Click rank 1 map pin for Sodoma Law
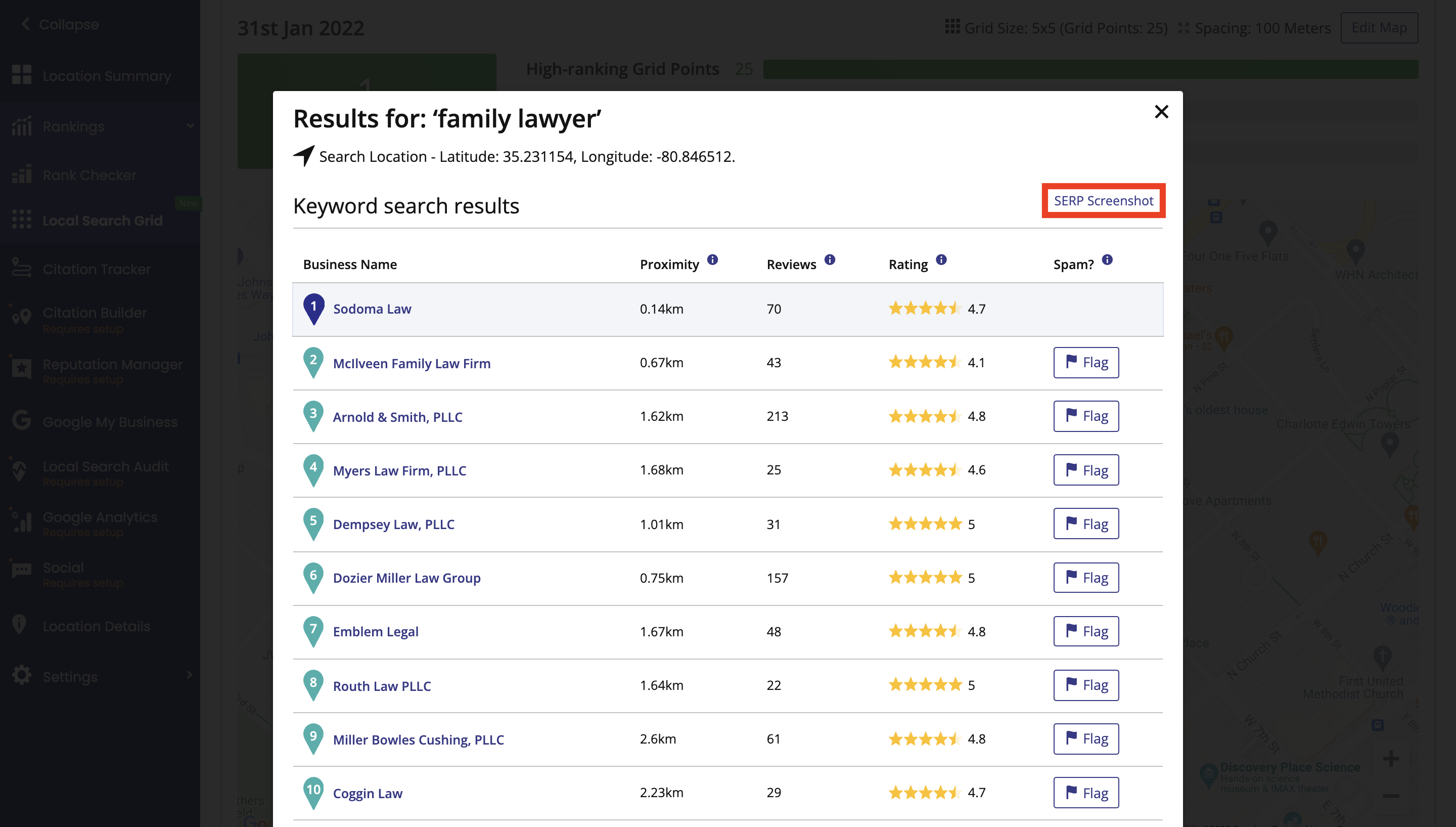The image size is (1456, 827). point(313,309)
